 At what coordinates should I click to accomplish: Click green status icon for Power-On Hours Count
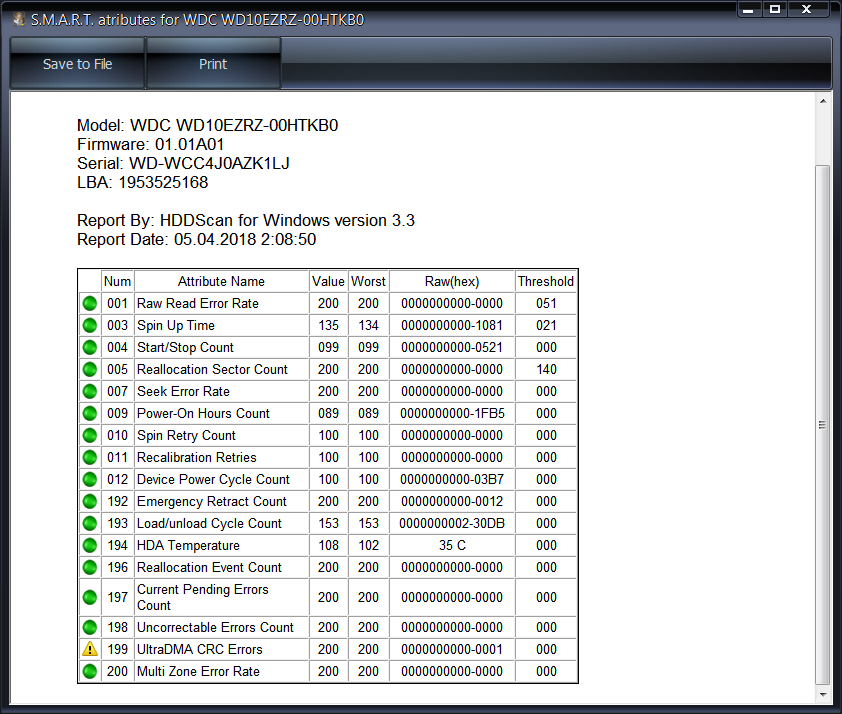pos(90,413)
